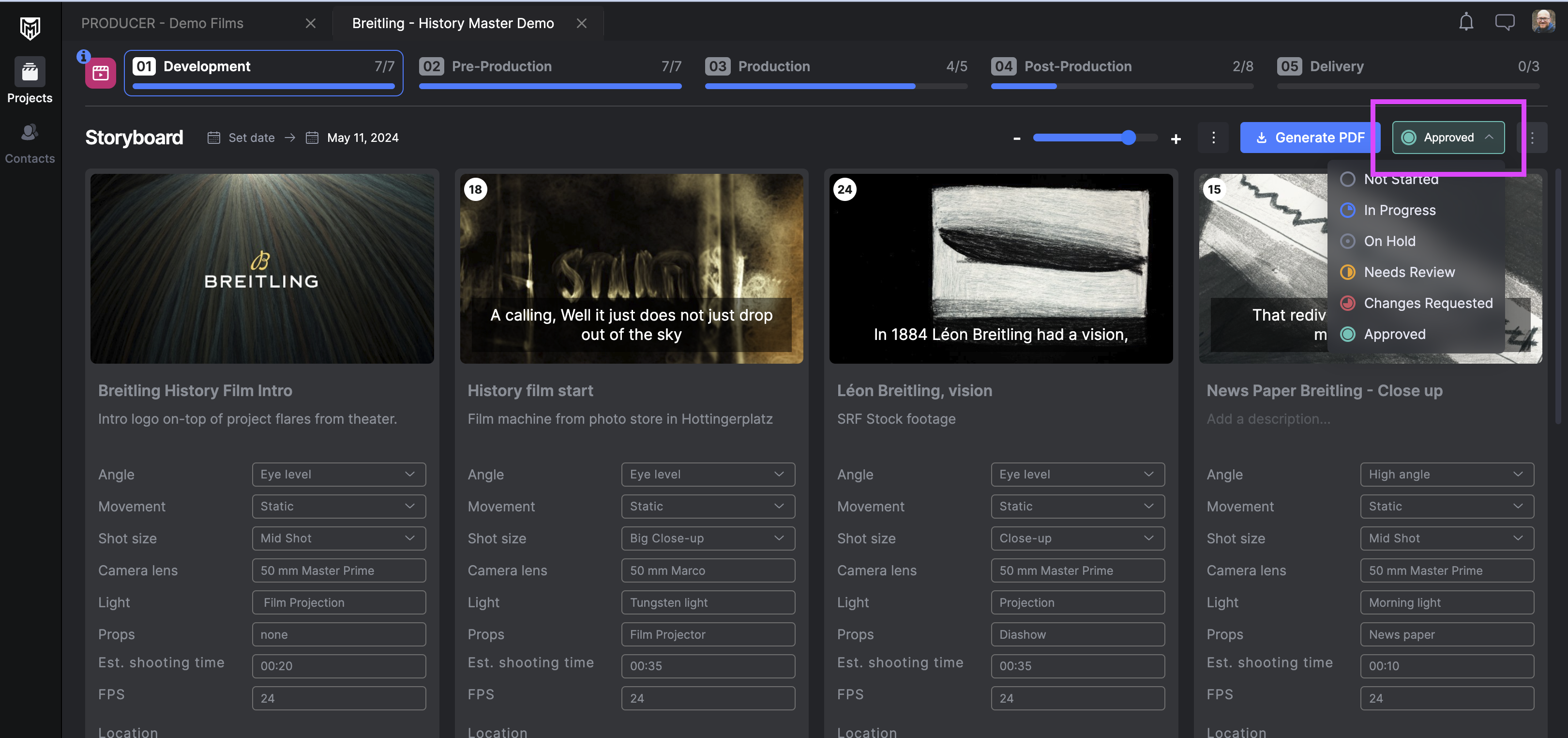Click Set date start date
This screenshot has width=1568, height=738.
pos(251,138)
